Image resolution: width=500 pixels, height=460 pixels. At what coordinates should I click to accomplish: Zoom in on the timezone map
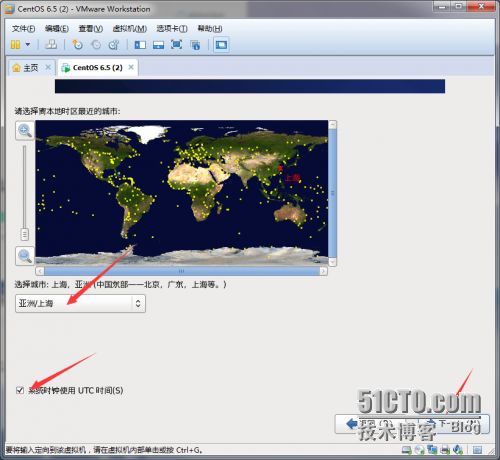click(25, 130)
